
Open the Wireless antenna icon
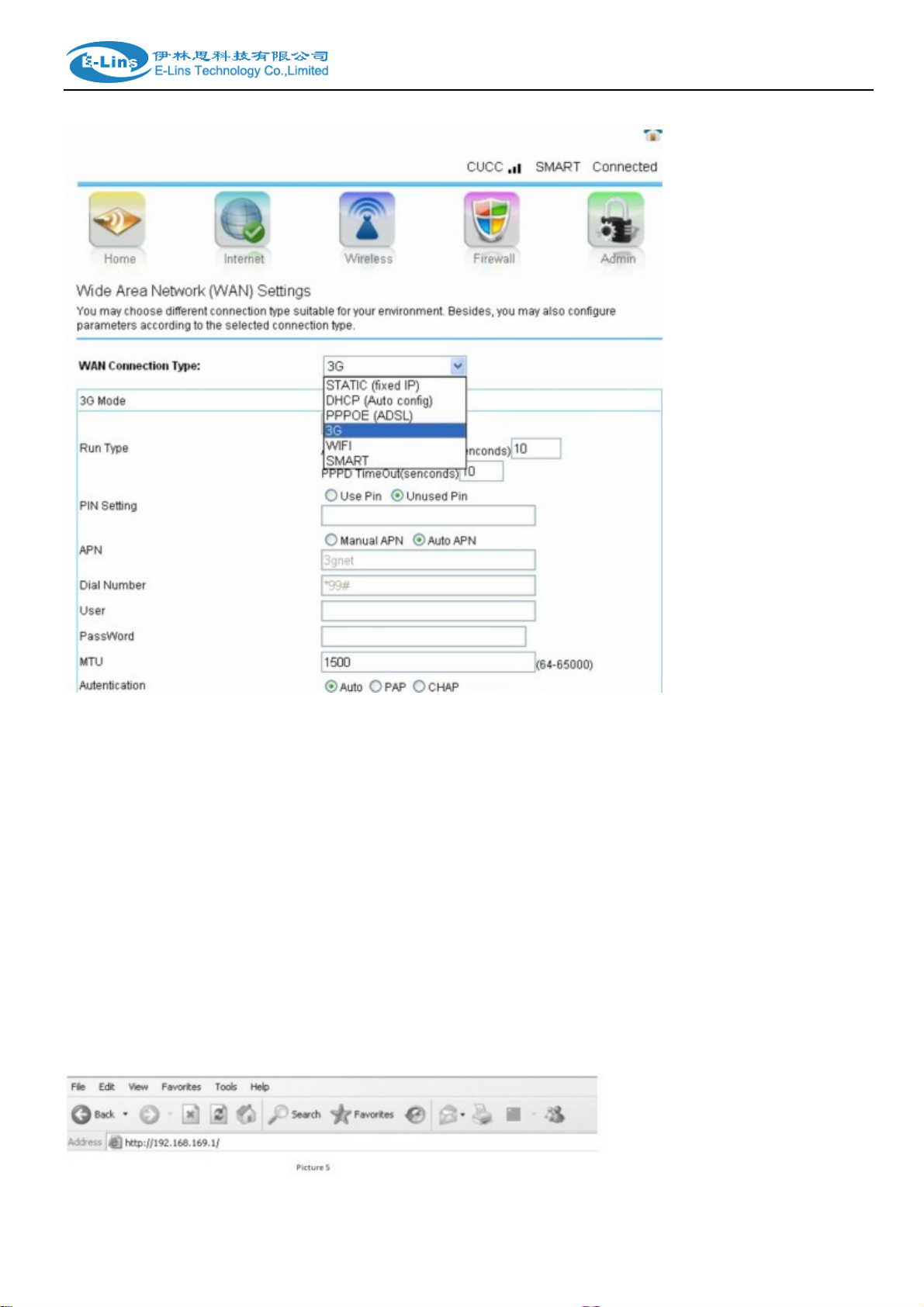pos(367,220)
